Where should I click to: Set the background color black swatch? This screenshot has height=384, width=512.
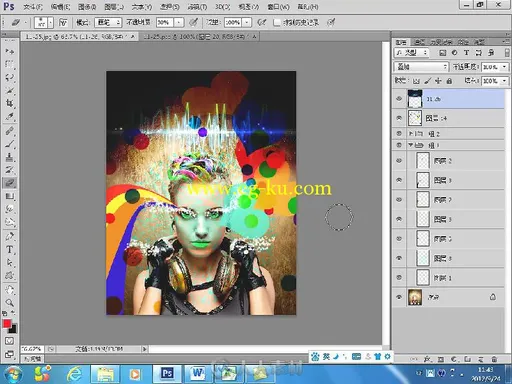[x=13, y=329]
